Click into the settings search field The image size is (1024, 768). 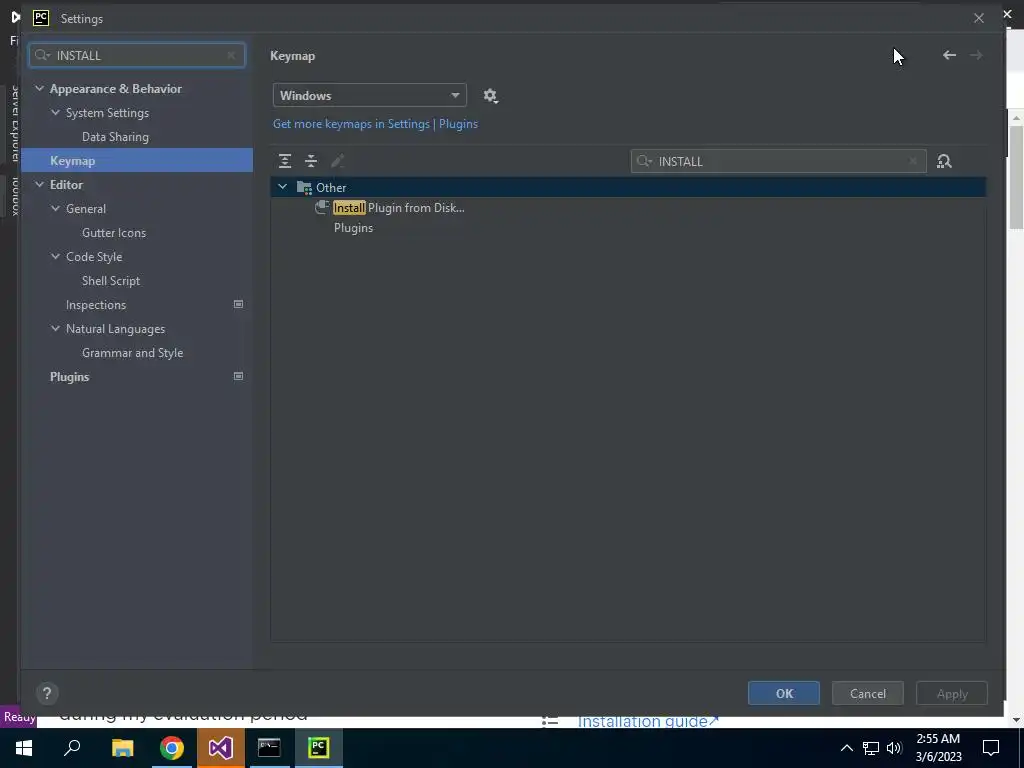[136, 56]
